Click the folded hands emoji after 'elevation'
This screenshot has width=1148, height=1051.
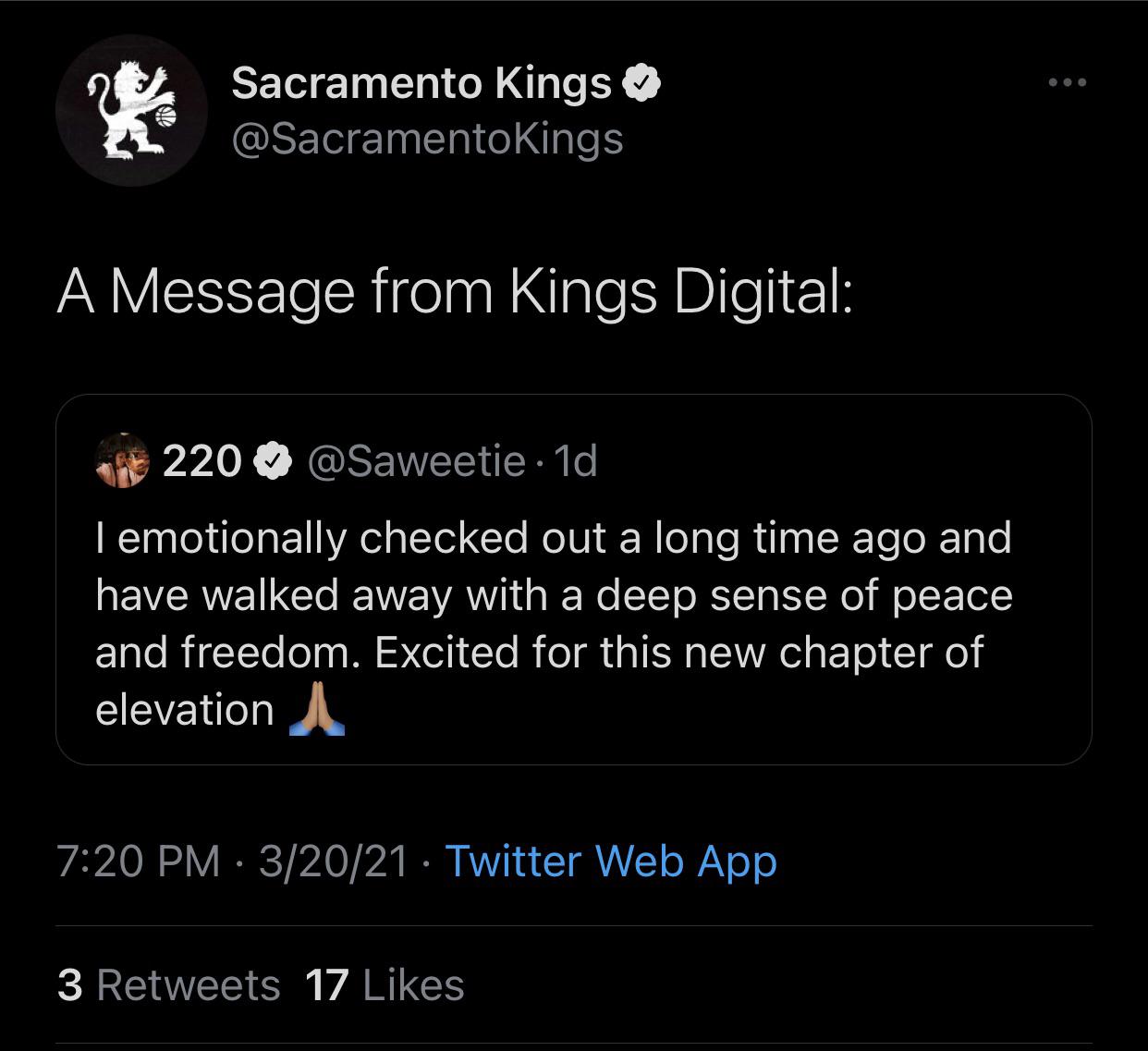pos(317,711)
